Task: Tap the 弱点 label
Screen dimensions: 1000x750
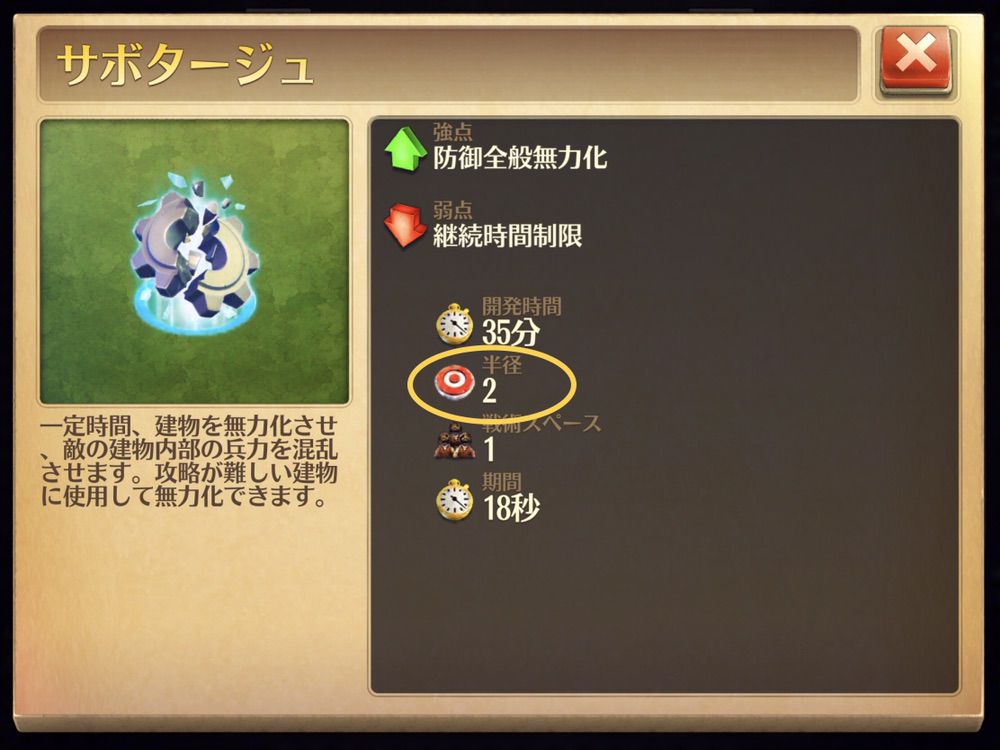Action: click(x=453, y=210)
